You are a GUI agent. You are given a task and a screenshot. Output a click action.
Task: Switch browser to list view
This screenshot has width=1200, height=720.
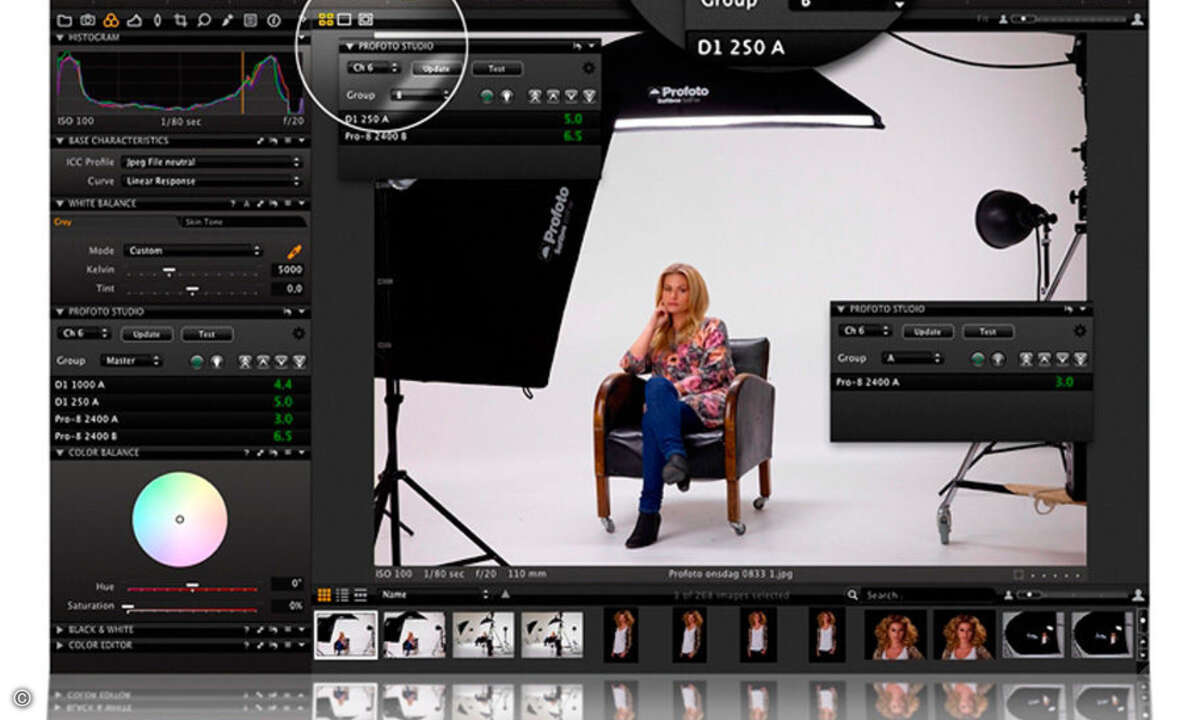click(x=342, y=595)
